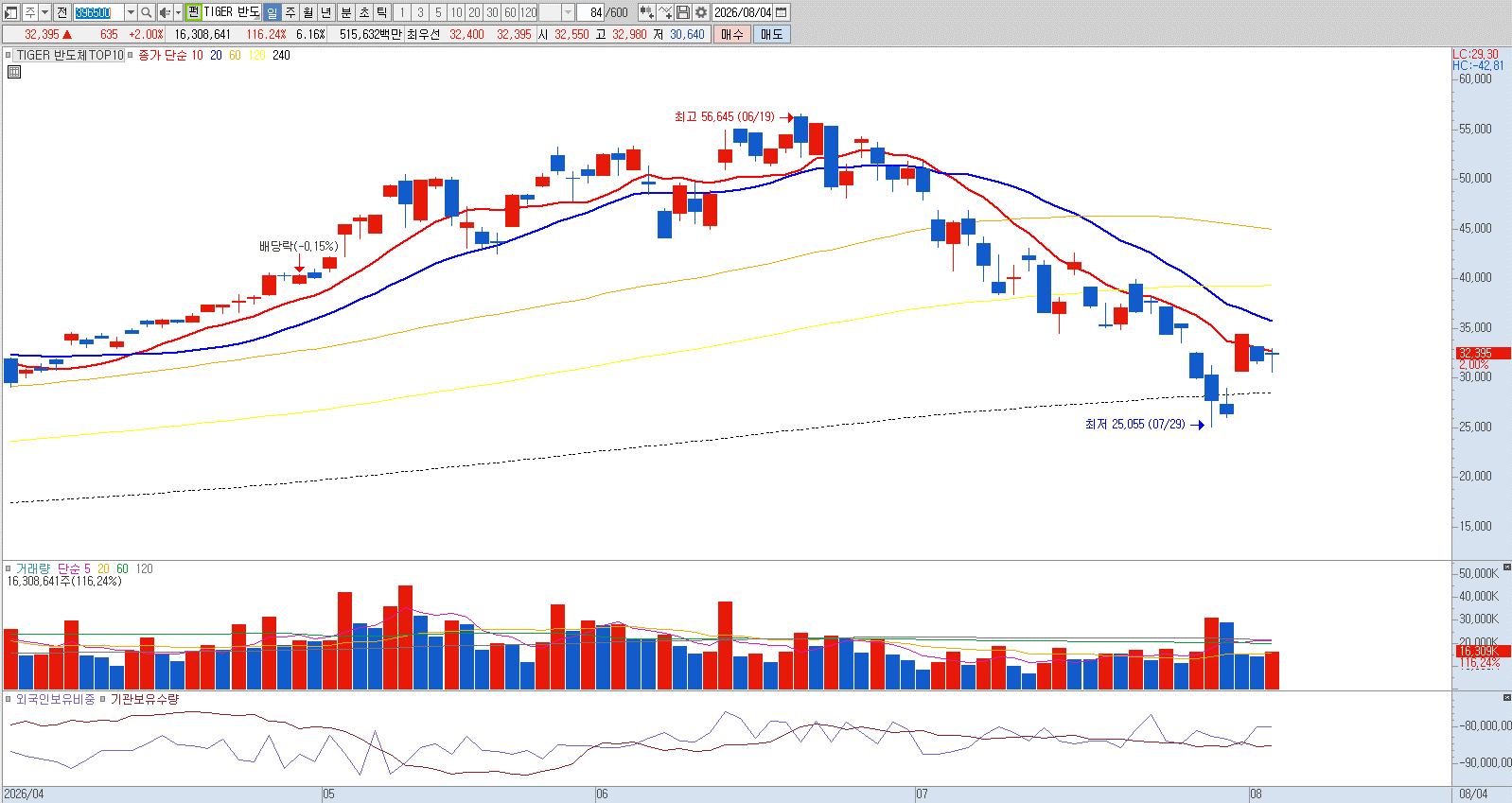Click the magnifier stock search icon
This screenshot has height=803, width=1512.
(x=146, y=12)
